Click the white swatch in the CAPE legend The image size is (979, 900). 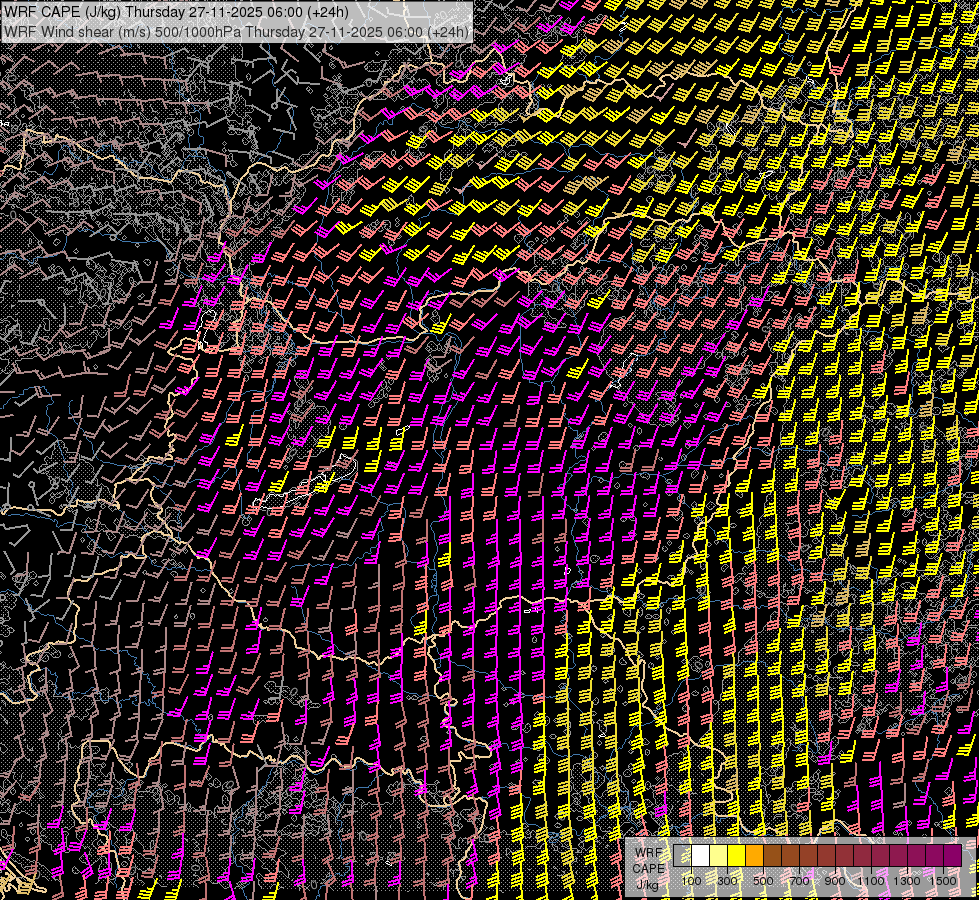pos(701,856)
